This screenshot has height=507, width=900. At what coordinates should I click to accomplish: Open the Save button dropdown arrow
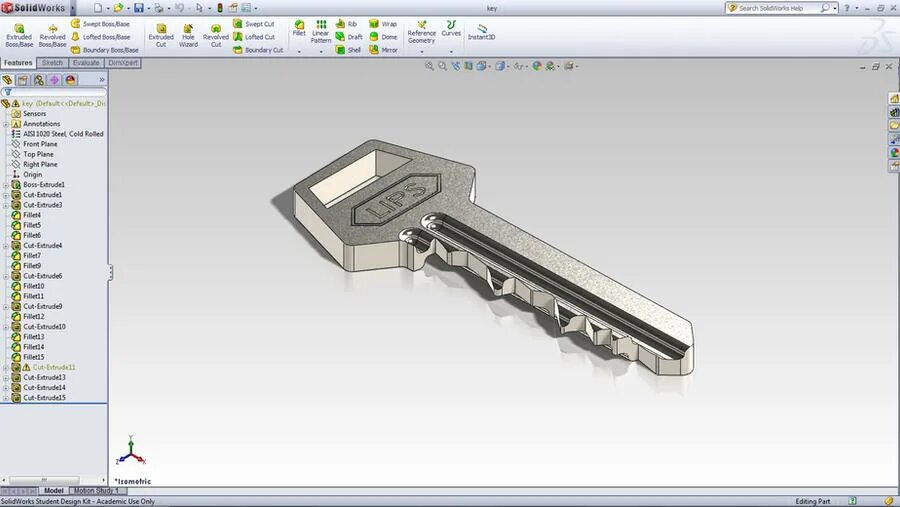pyautogui.click(x=148, y=9)
